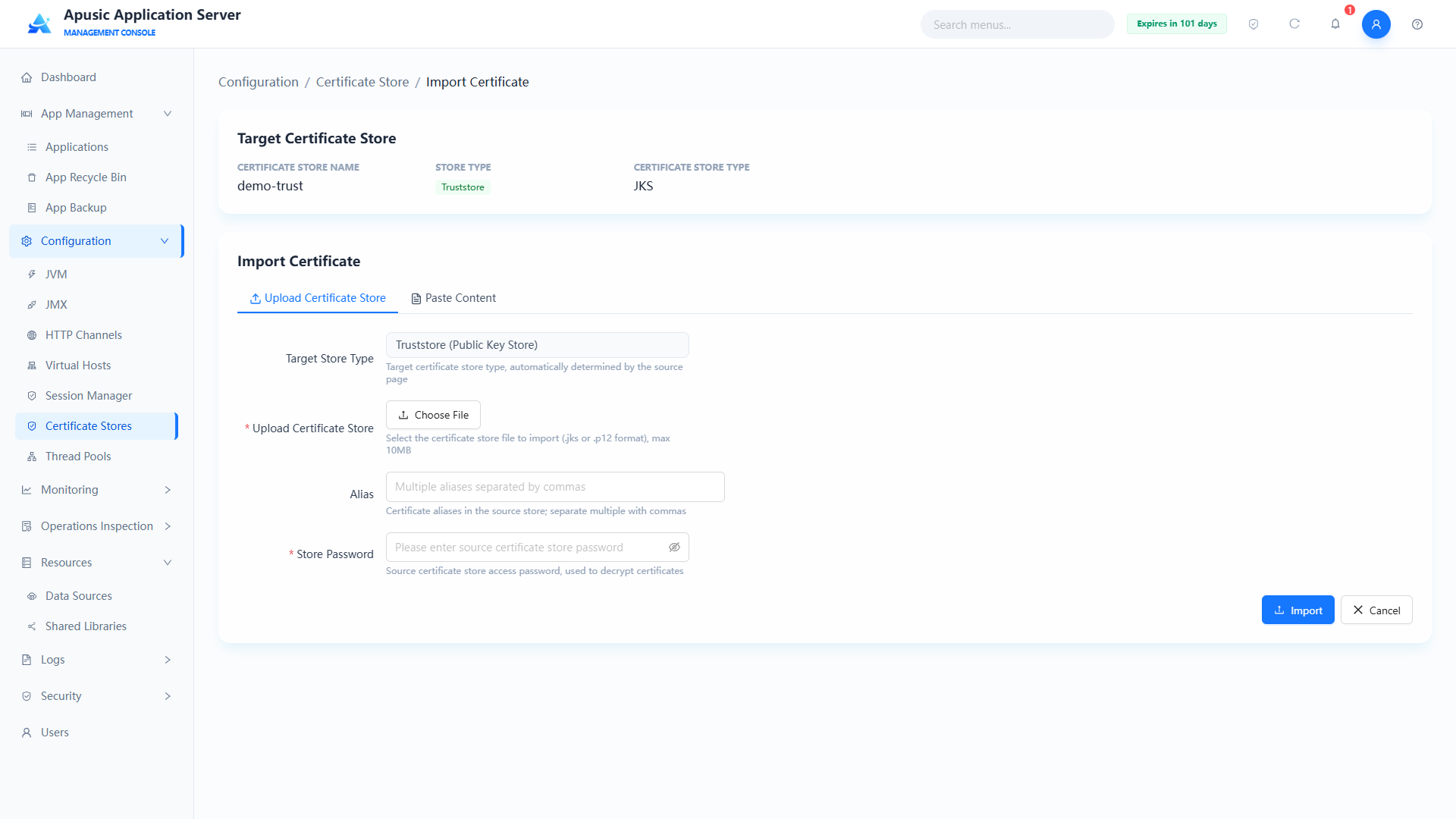Open Applications in sidebar
This screenshot has width=1456, height=819.
click(97, 147)
